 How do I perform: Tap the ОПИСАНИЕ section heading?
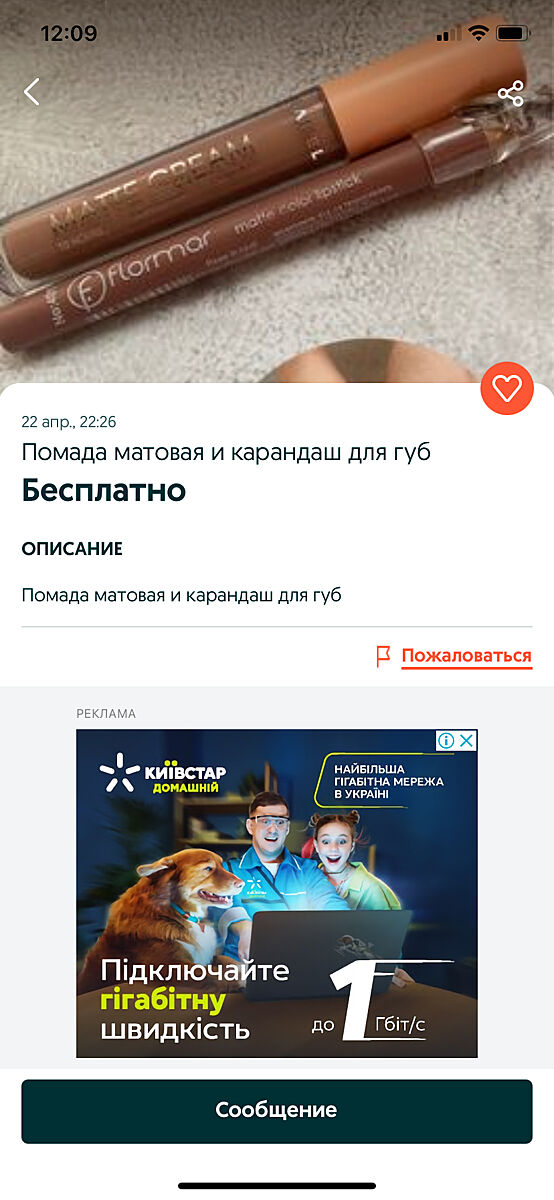72,549
